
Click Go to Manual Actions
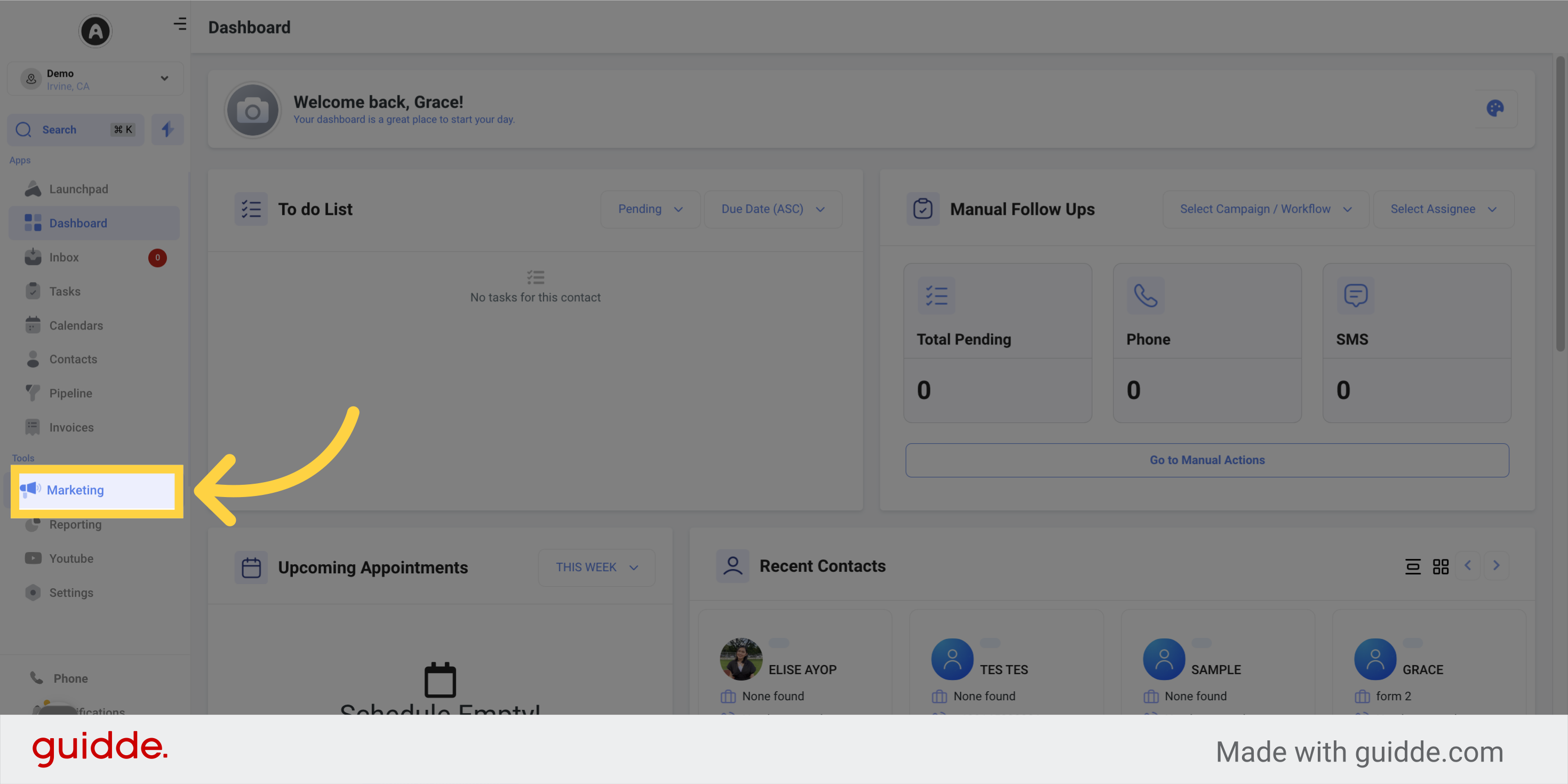click(1207, 460)
